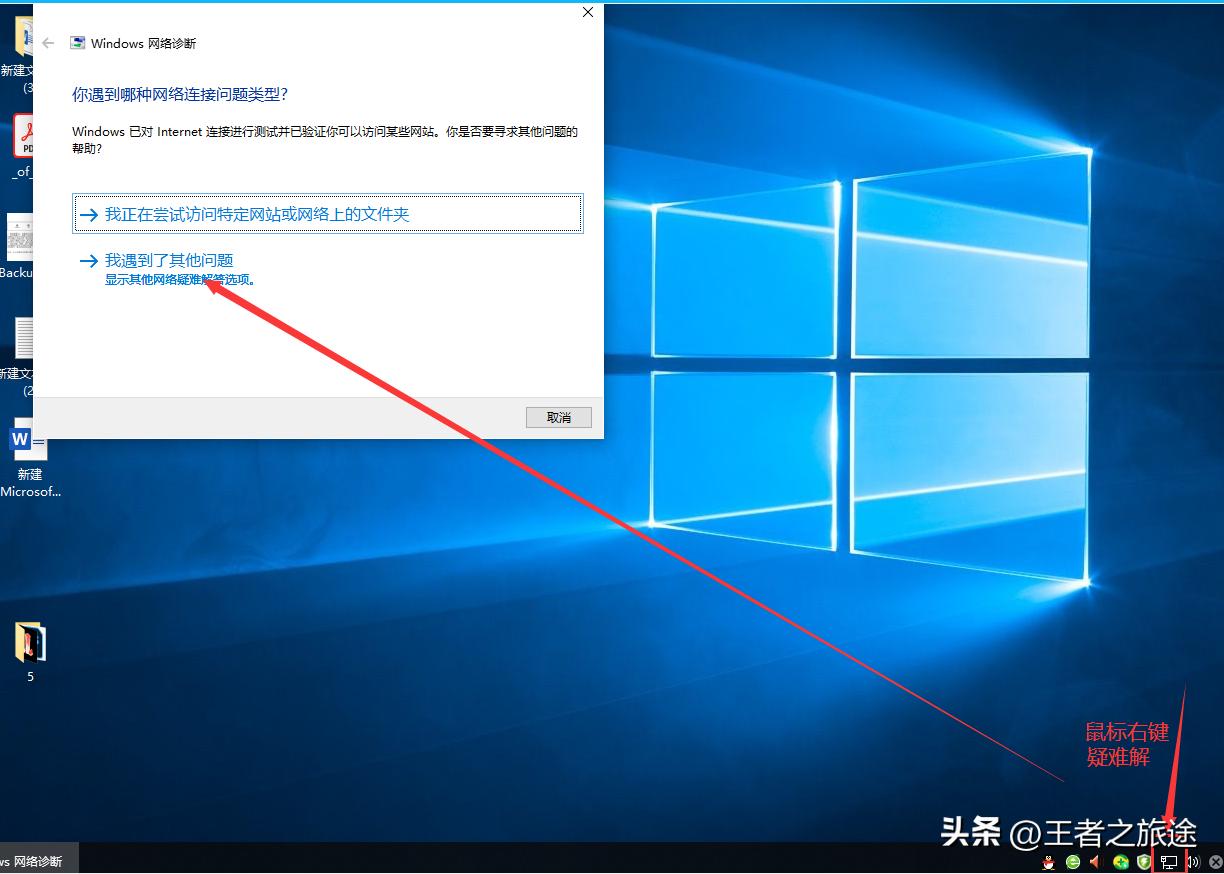Screen dimensions: 1224x874
Task: Open the green 360 browser tray icon
Action: click(1073, 862)
